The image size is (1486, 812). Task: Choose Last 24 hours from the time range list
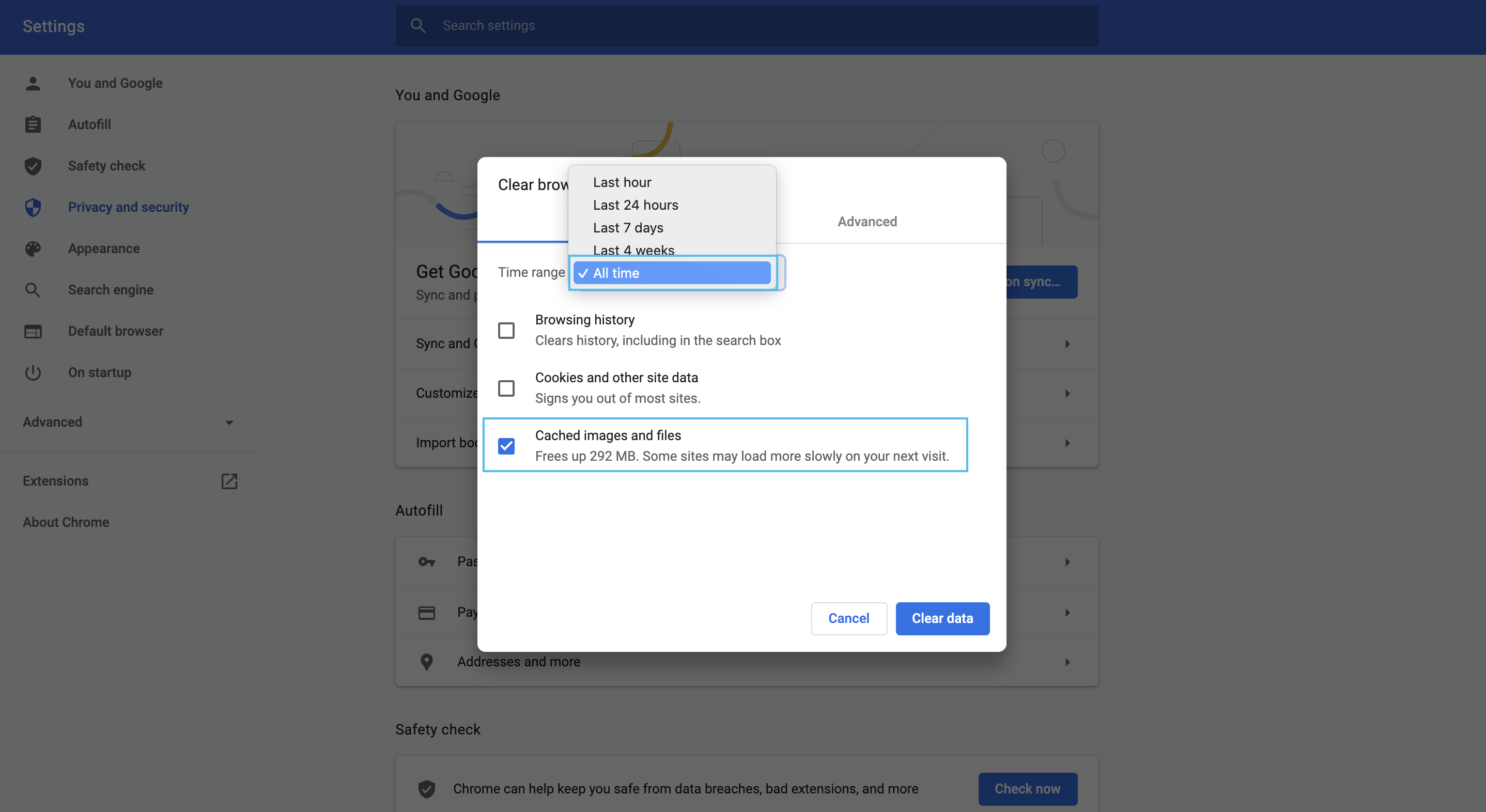click(x=672, y=205)
